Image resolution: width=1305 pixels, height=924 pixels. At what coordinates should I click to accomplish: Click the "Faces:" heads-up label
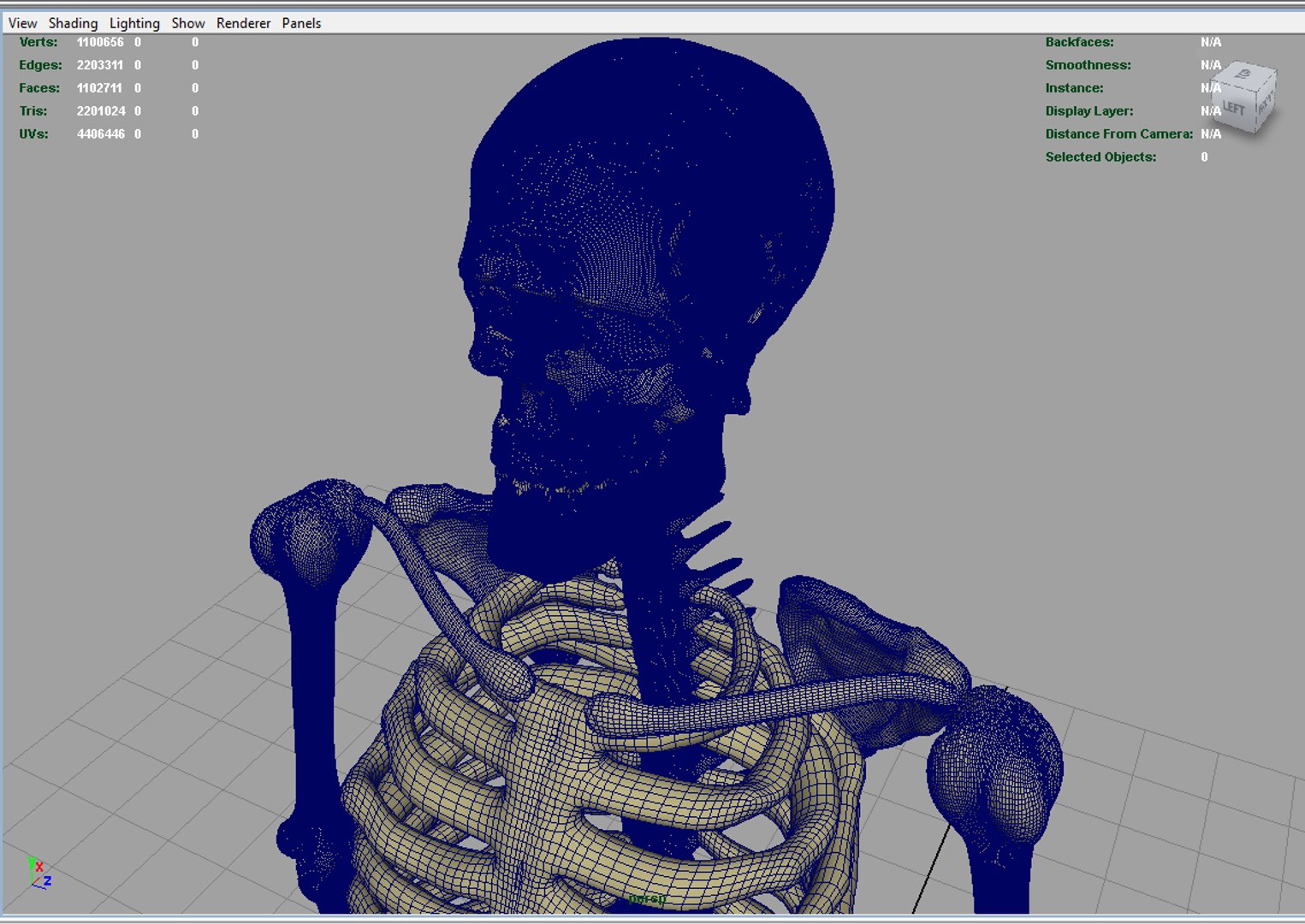tap(39, 88)
